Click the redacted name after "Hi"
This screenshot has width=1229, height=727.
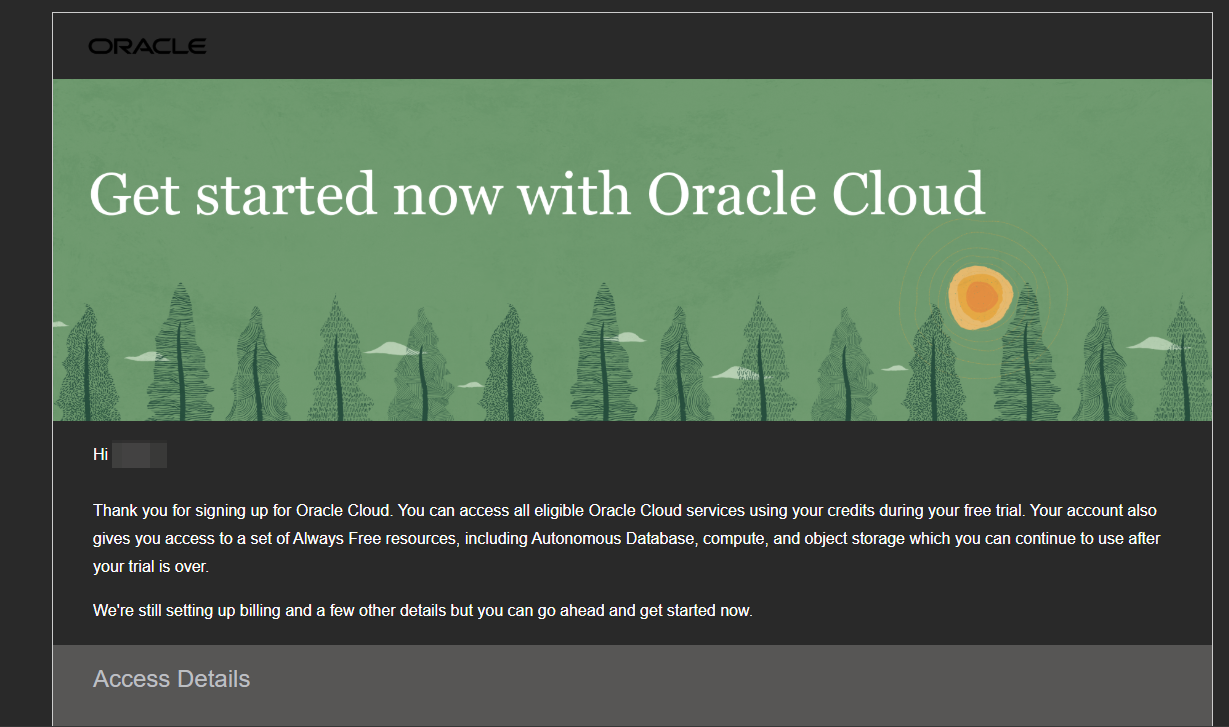[x=139, y=455]
